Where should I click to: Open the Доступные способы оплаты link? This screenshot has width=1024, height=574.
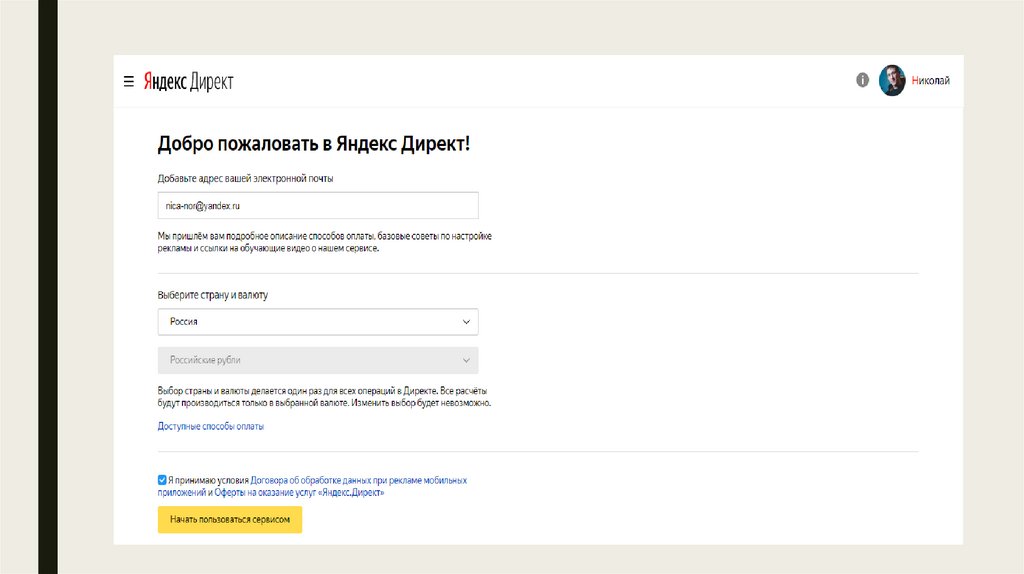[210, 426]
